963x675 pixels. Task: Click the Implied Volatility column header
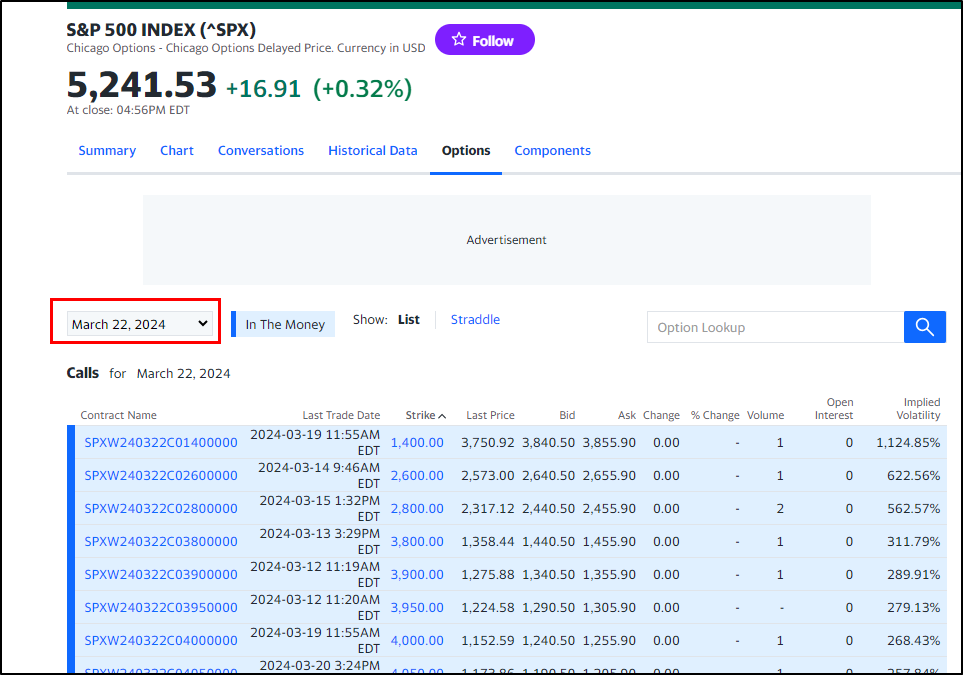click(918, 408)
